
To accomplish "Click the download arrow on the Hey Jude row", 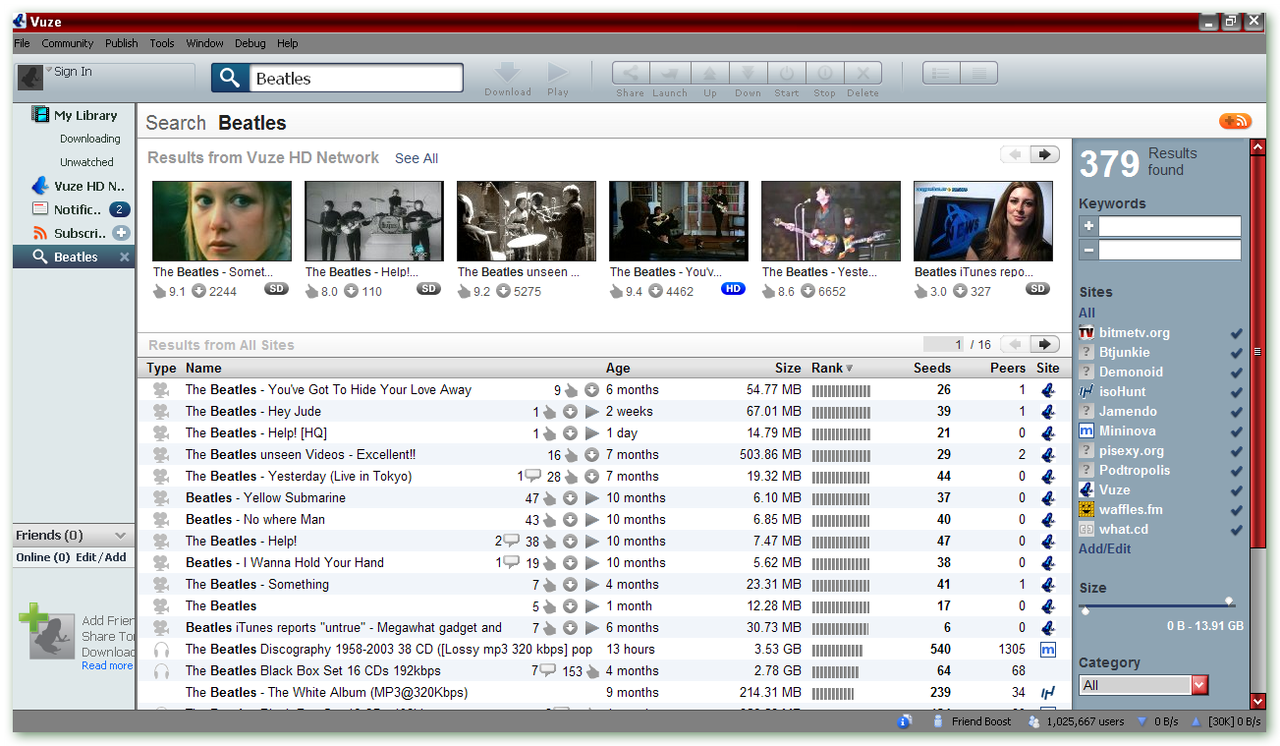I will tap(570, 412).
